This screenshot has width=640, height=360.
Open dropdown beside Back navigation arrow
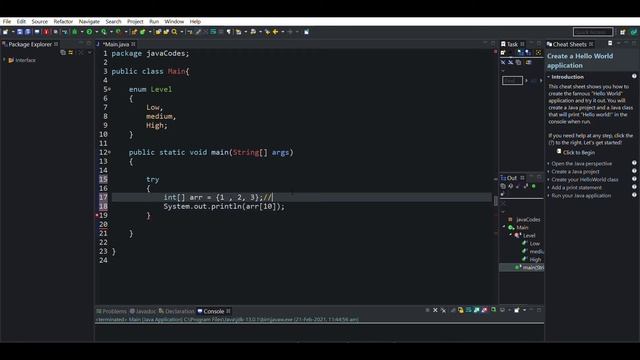pyautogui.click(x=282, y=32)
